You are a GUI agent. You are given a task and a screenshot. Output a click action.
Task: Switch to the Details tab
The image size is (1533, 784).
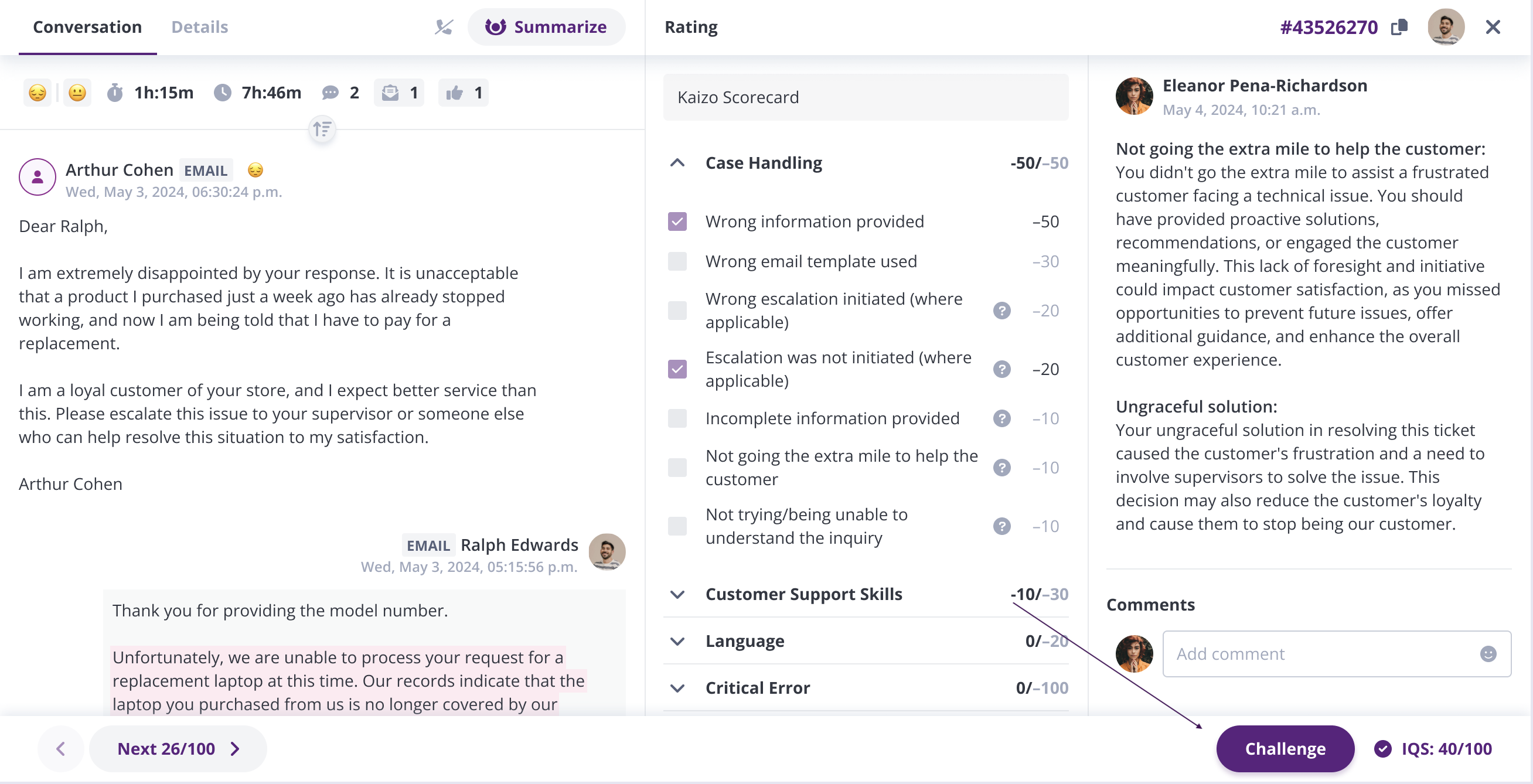(x=199, y=28)
